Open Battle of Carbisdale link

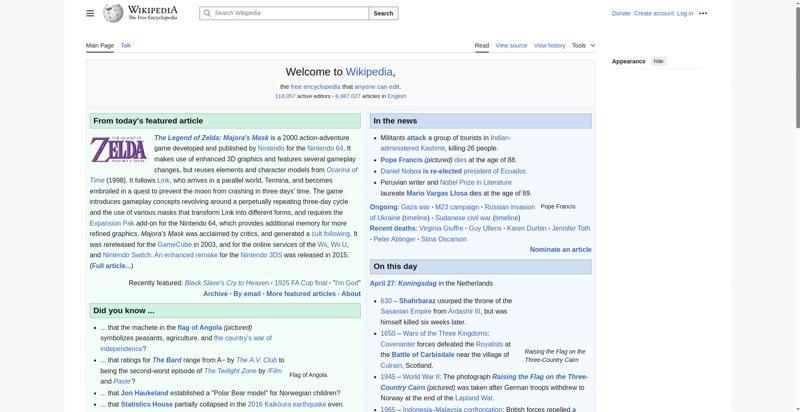point(423,354)
